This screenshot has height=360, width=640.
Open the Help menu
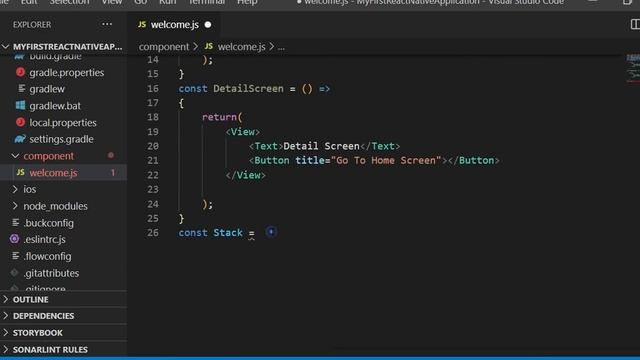pyautogui.click(x=247, y=2)
